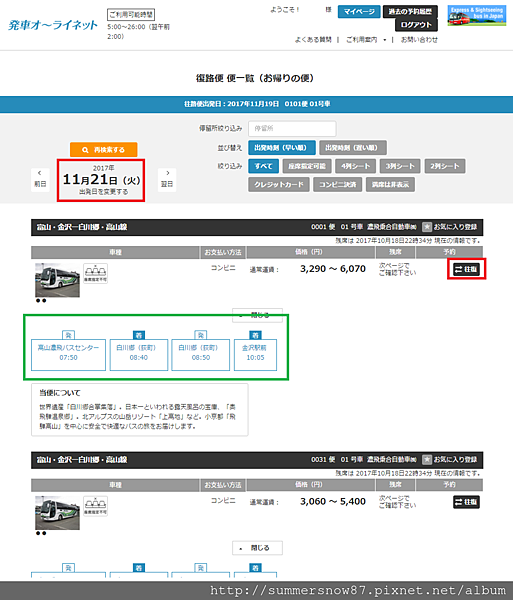
Task: Filter by クレジットカード payment
Action: (279, 184)
